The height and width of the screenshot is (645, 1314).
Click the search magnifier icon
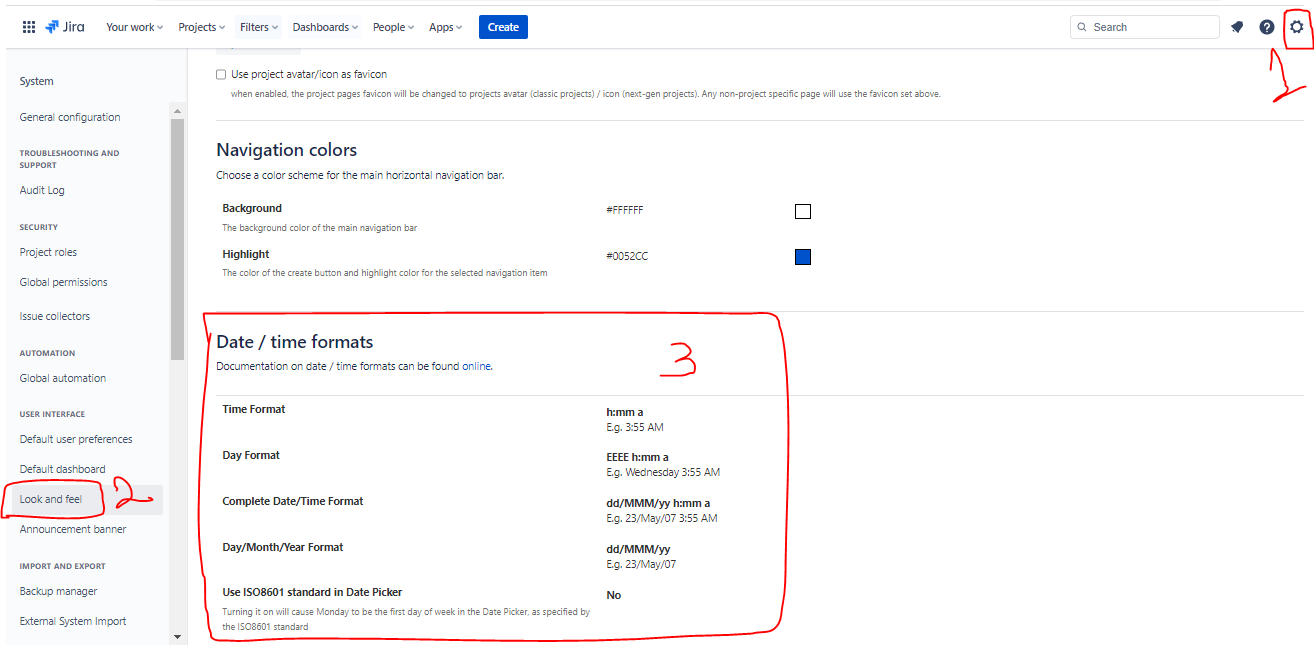(x=1082, y=27)
